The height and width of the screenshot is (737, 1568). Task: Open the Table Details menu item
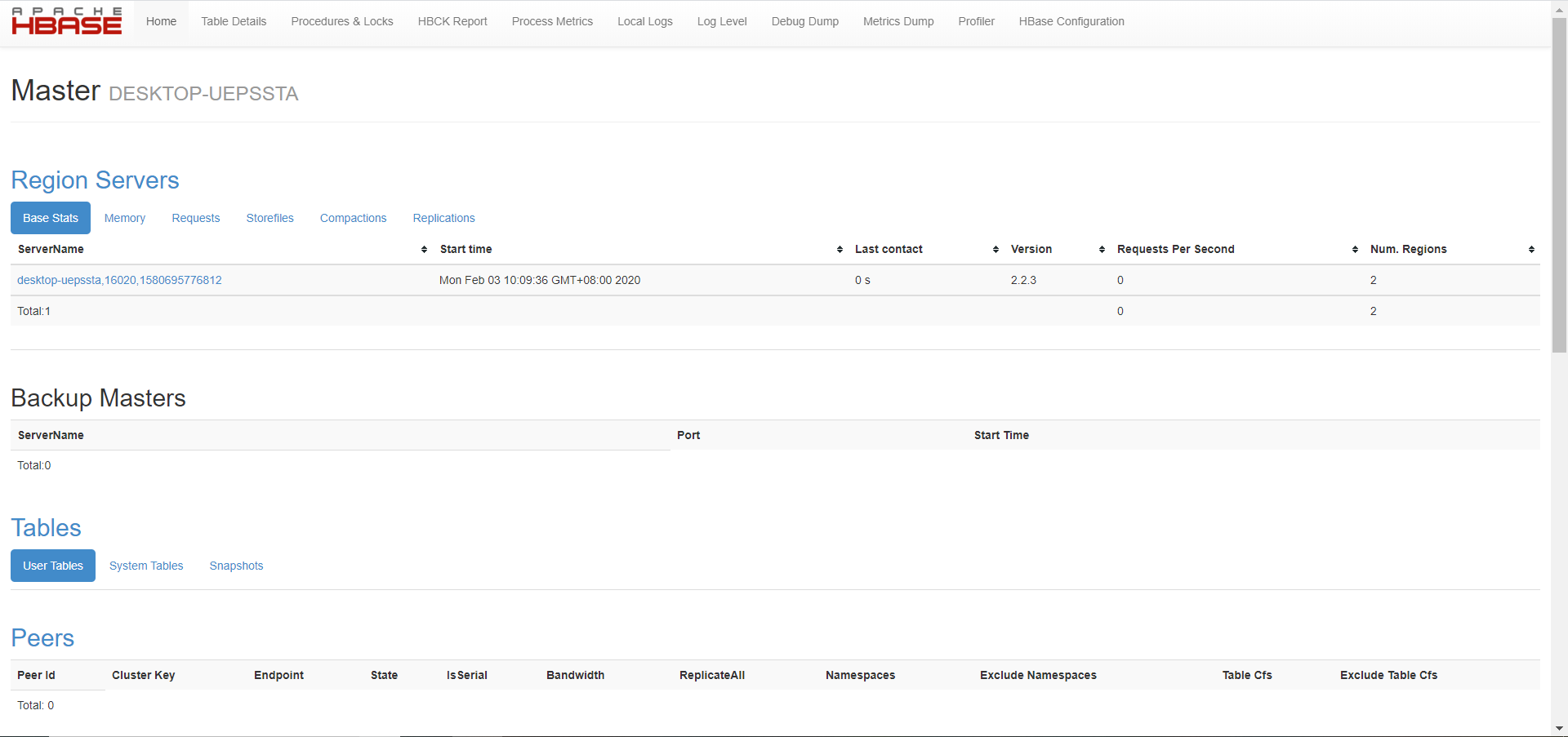(x=234, y=22)
